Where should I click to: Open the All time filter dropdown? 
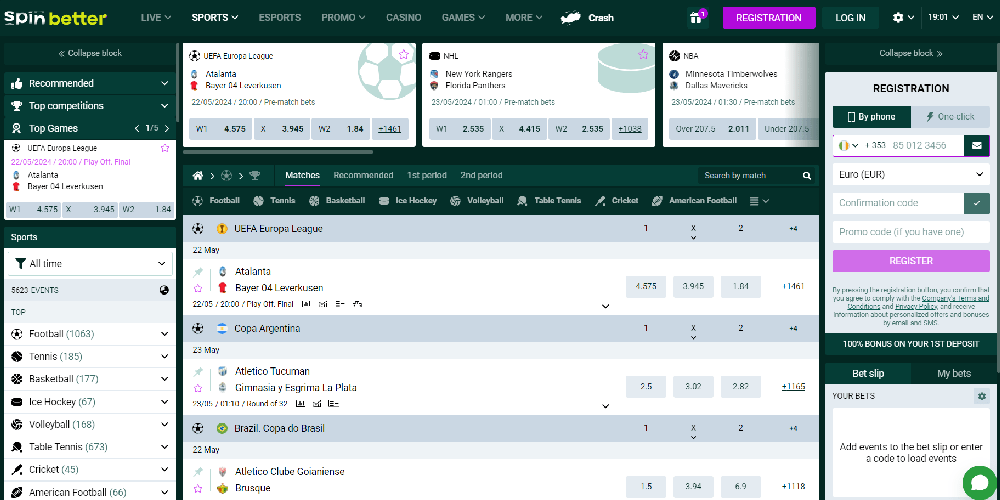tap(90, 264)
